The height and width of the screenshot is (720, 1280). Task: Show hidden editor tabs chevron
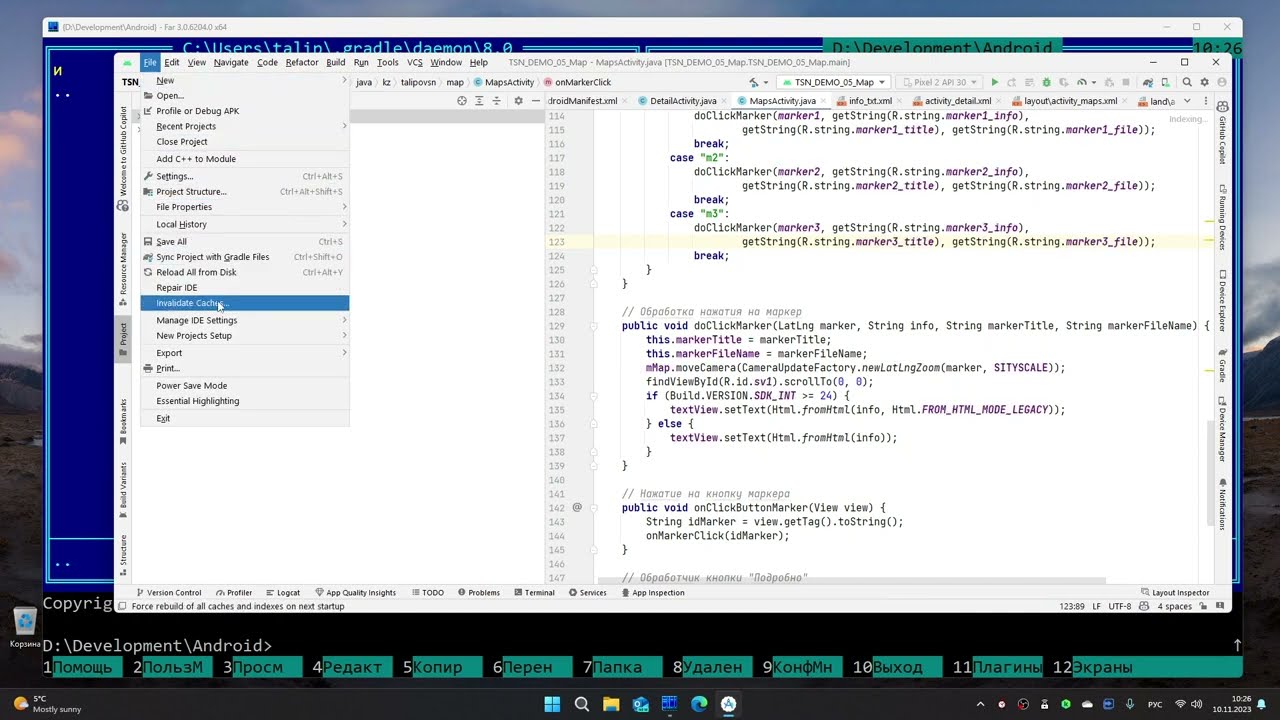(x=1187, y=101)
